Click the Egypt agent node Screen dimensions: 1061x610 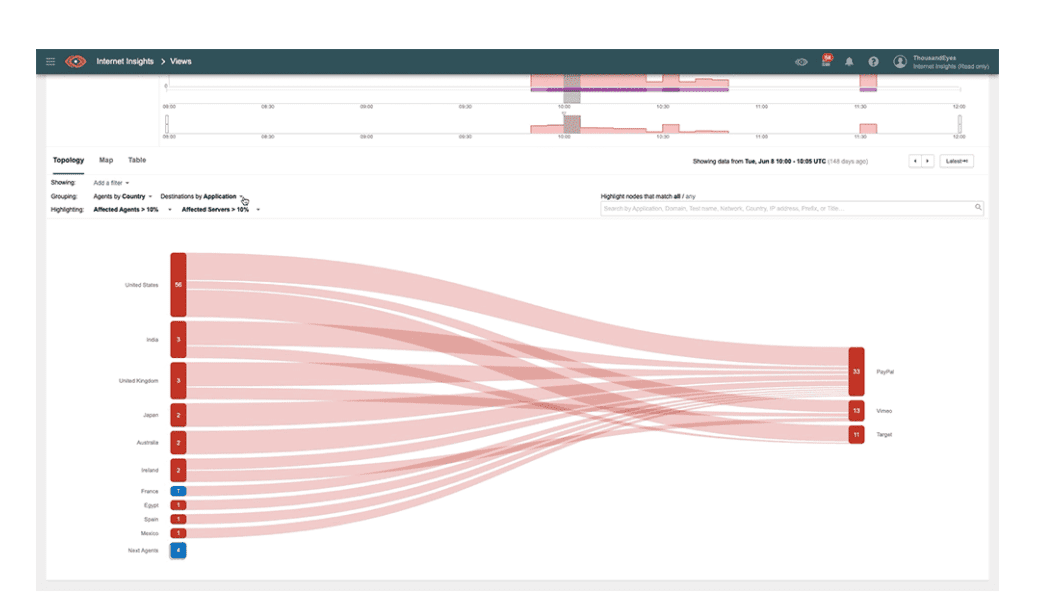coord(178,505)
